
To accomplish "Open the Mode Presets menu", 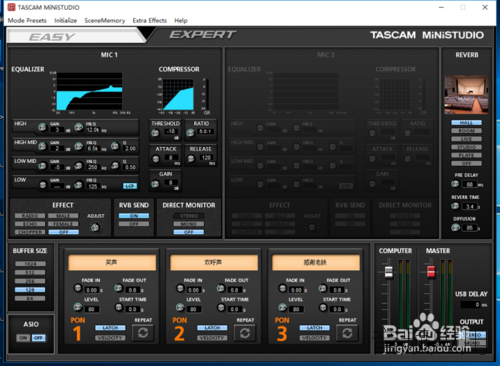I will click(x=27, y=20).
